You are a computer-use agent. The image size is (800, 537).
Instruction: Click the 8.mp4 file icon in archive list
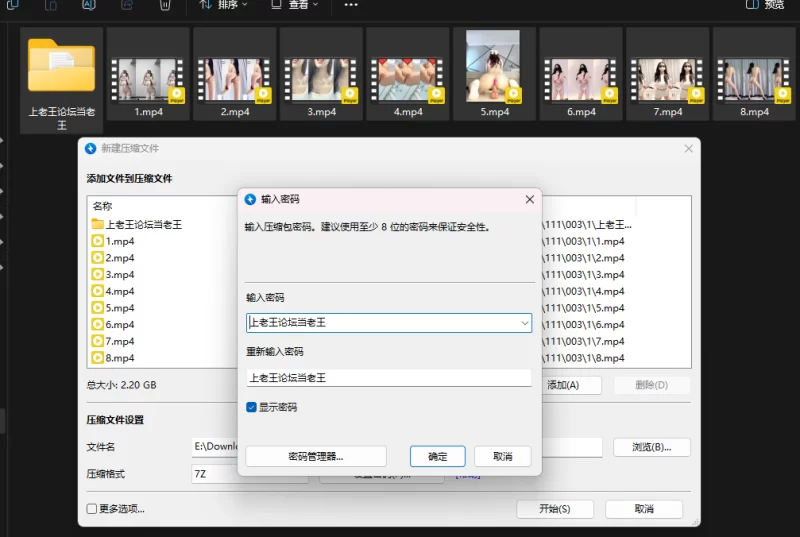[x=98, y=358]
